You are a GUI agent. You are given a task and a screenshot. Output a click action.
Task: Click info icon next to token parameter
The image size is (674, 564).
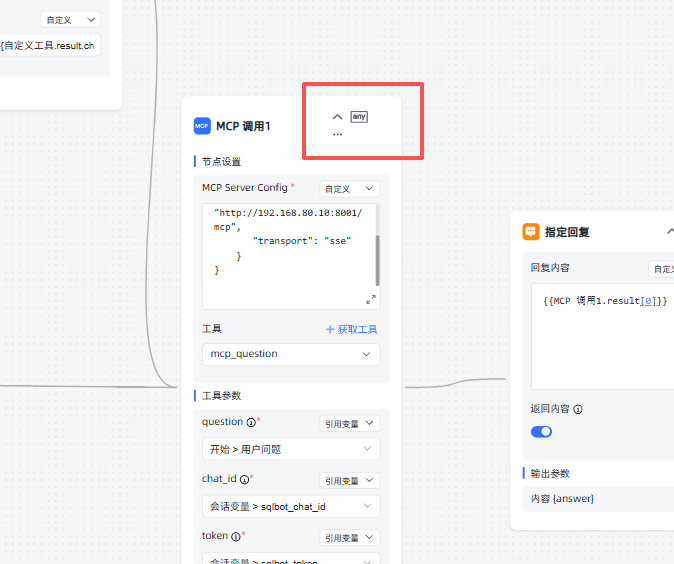[x=235, y=537]
